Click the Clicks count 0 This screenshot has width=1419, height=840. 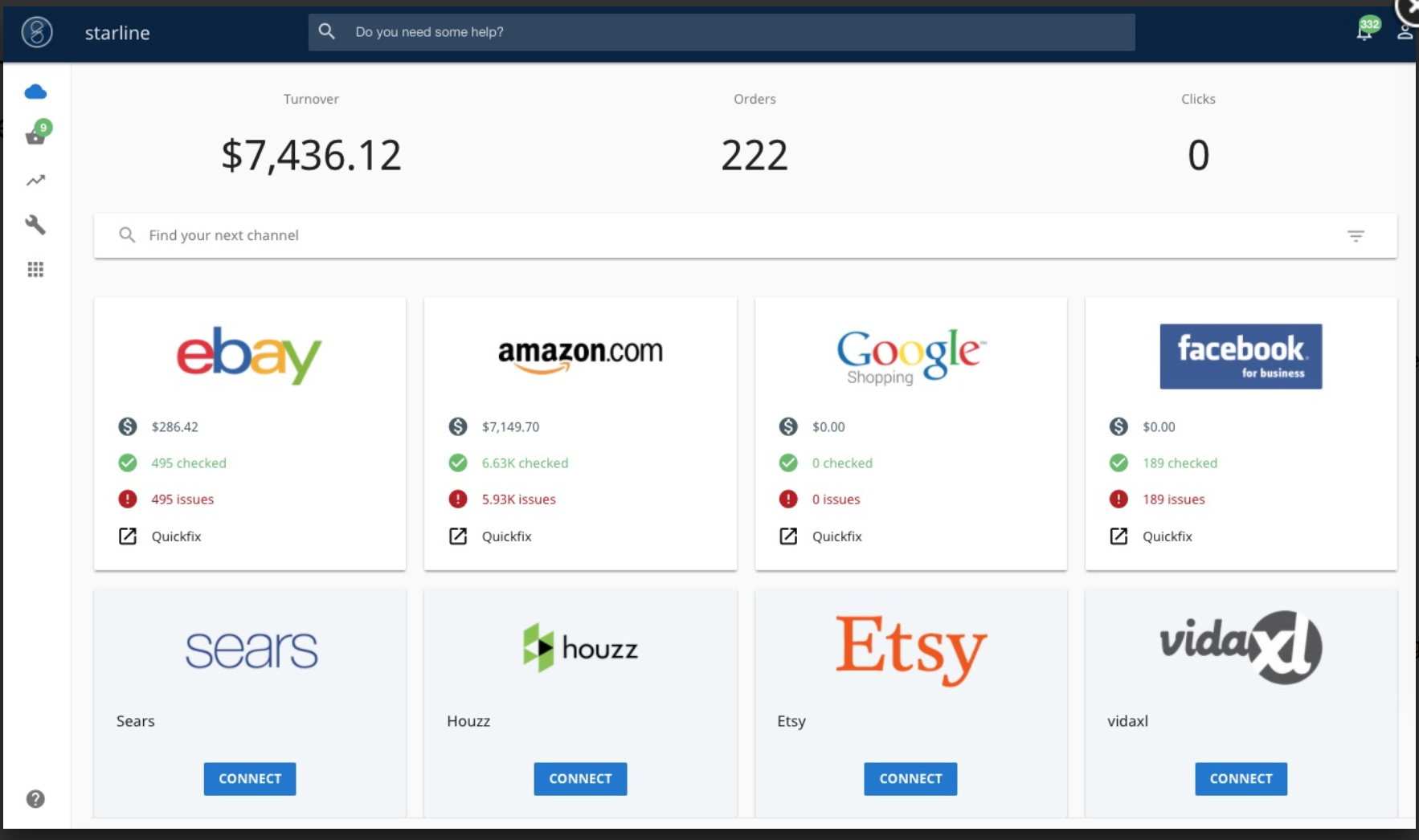coord(1198,155)
